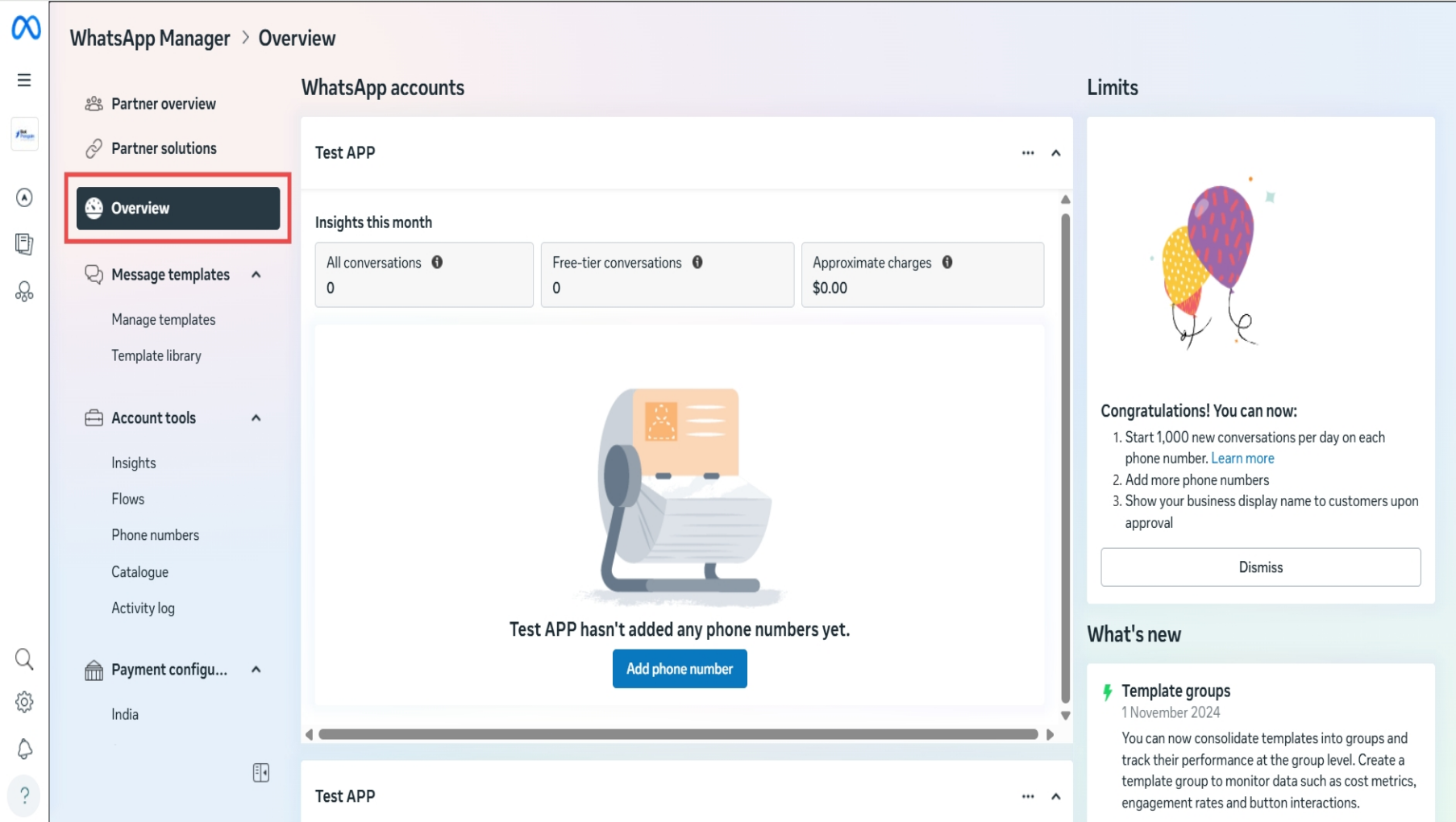Click the compass icon in left rail

coord(24,197)
